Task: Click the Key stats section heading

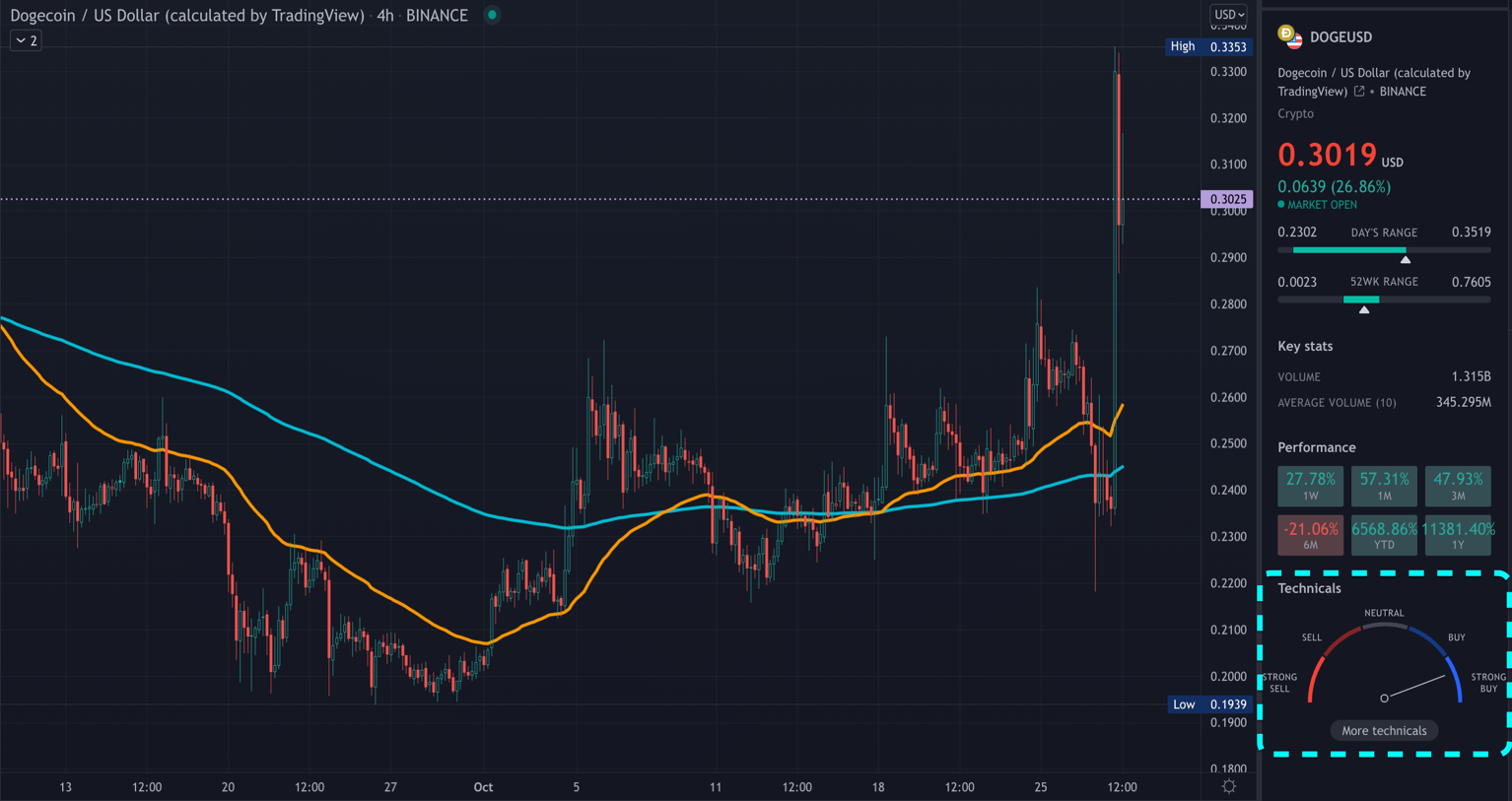Action: [x=1305, y=346]
